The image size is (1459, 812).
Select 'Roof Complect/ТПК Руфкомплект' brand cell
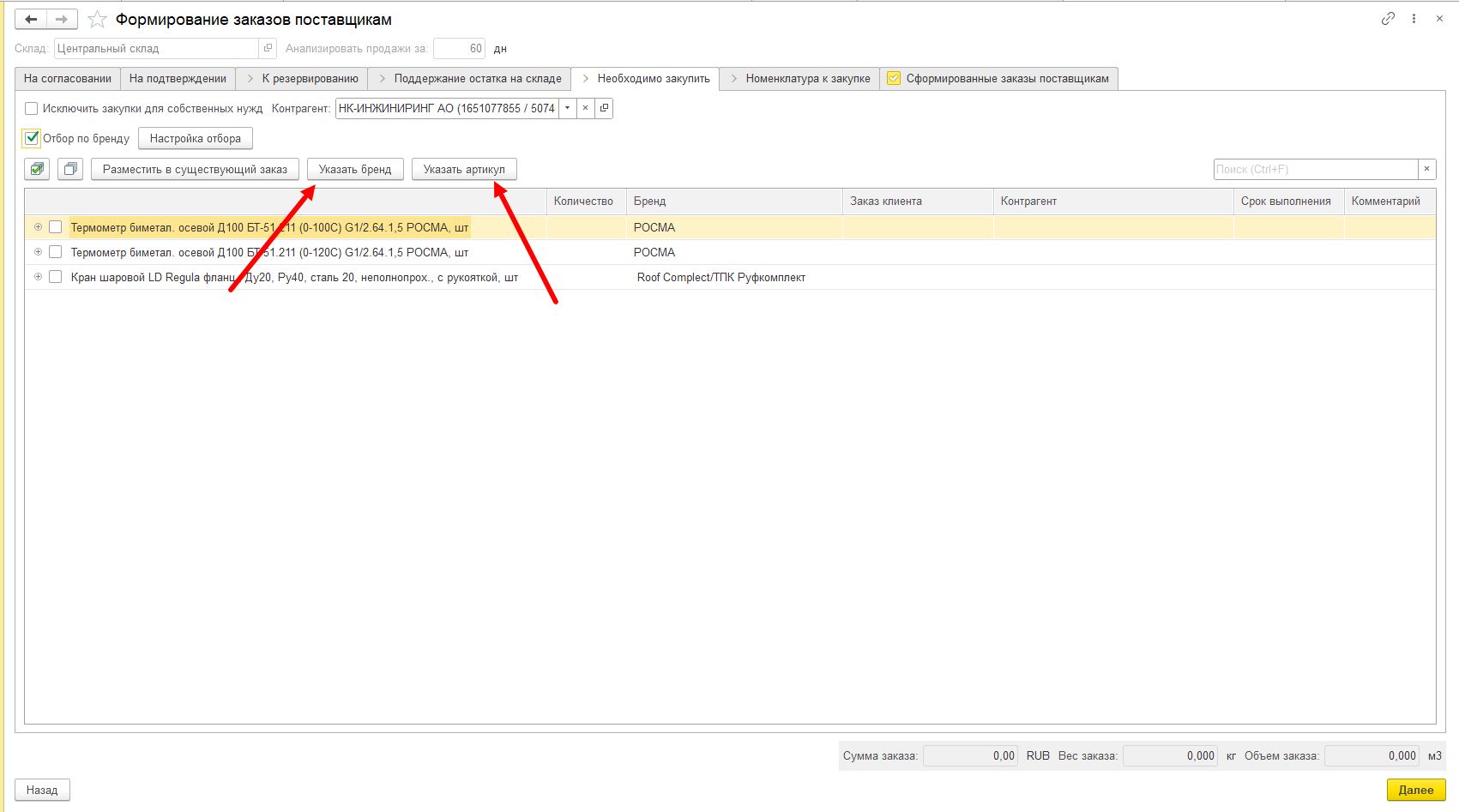pyautogui.click(x=734, y=277)
